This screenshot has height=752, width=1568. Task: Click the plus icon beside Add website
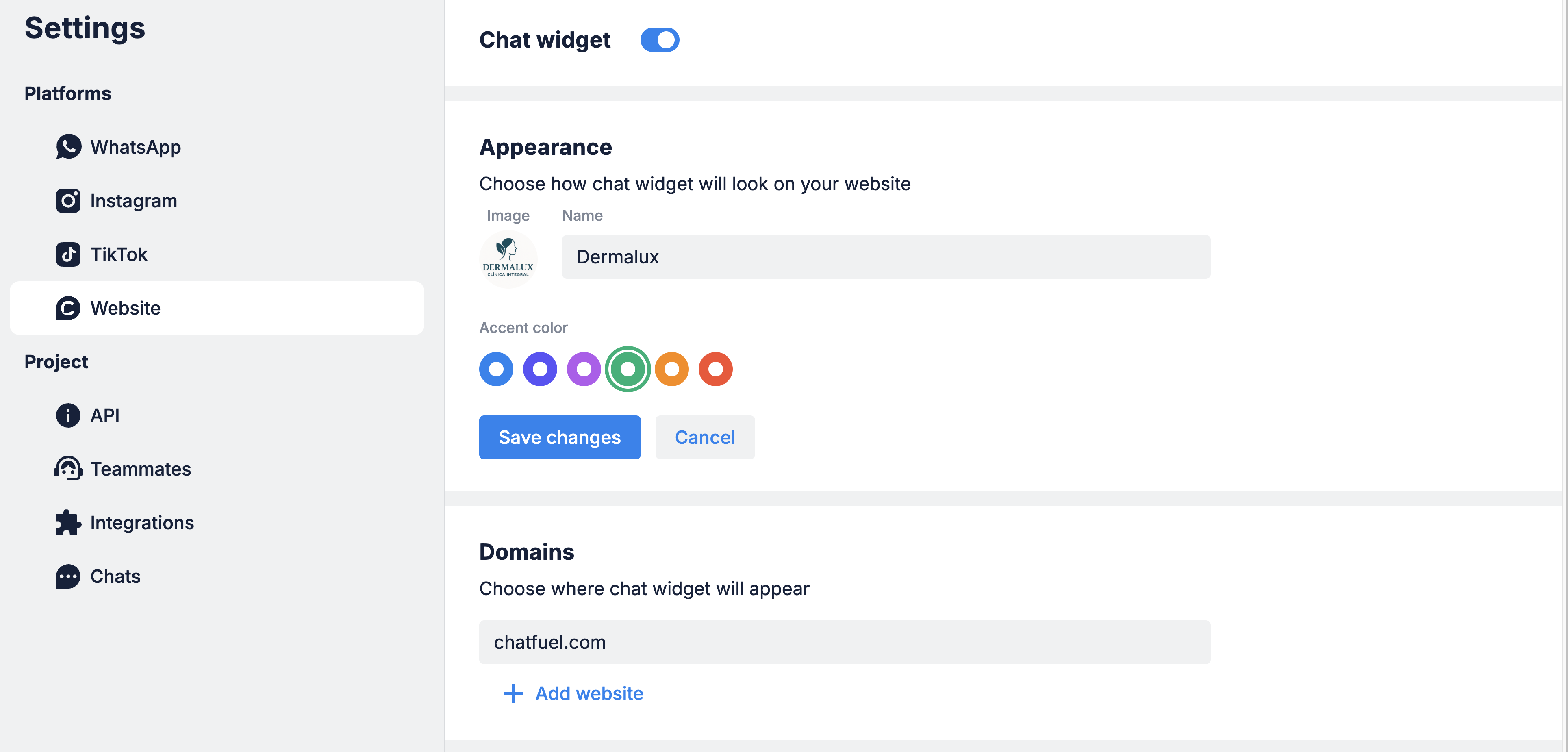click(513, 693)
